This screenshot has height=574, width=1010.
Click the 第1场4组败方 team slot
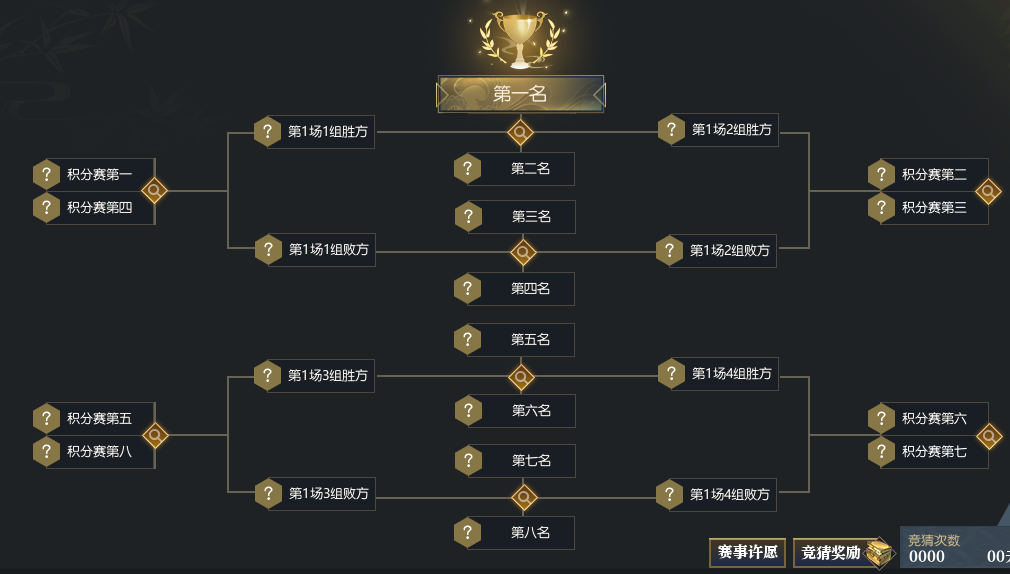click(716, 495)
